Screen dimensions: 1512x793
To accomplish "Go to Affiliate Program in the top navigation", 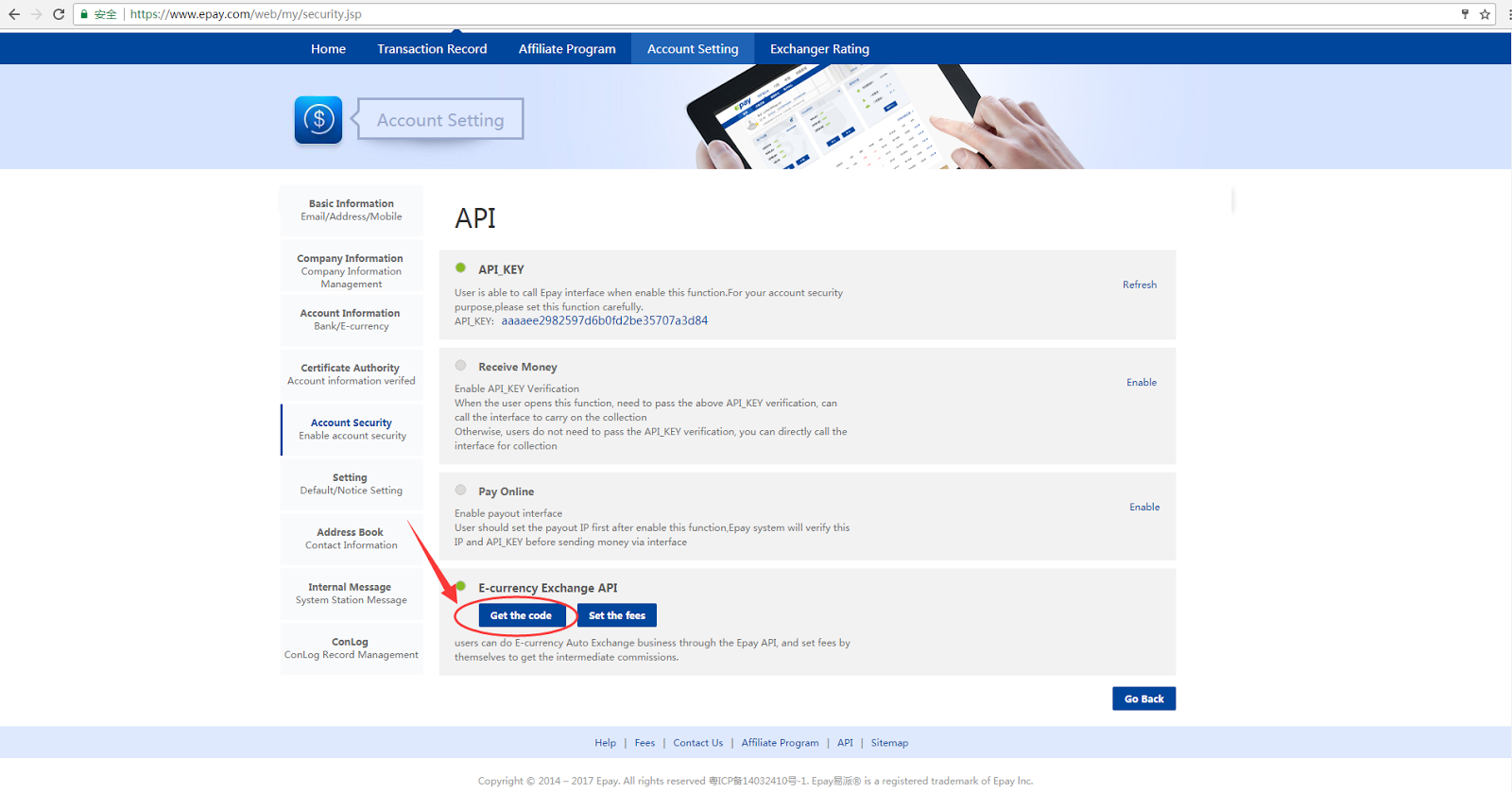I will tap(567, 49).
